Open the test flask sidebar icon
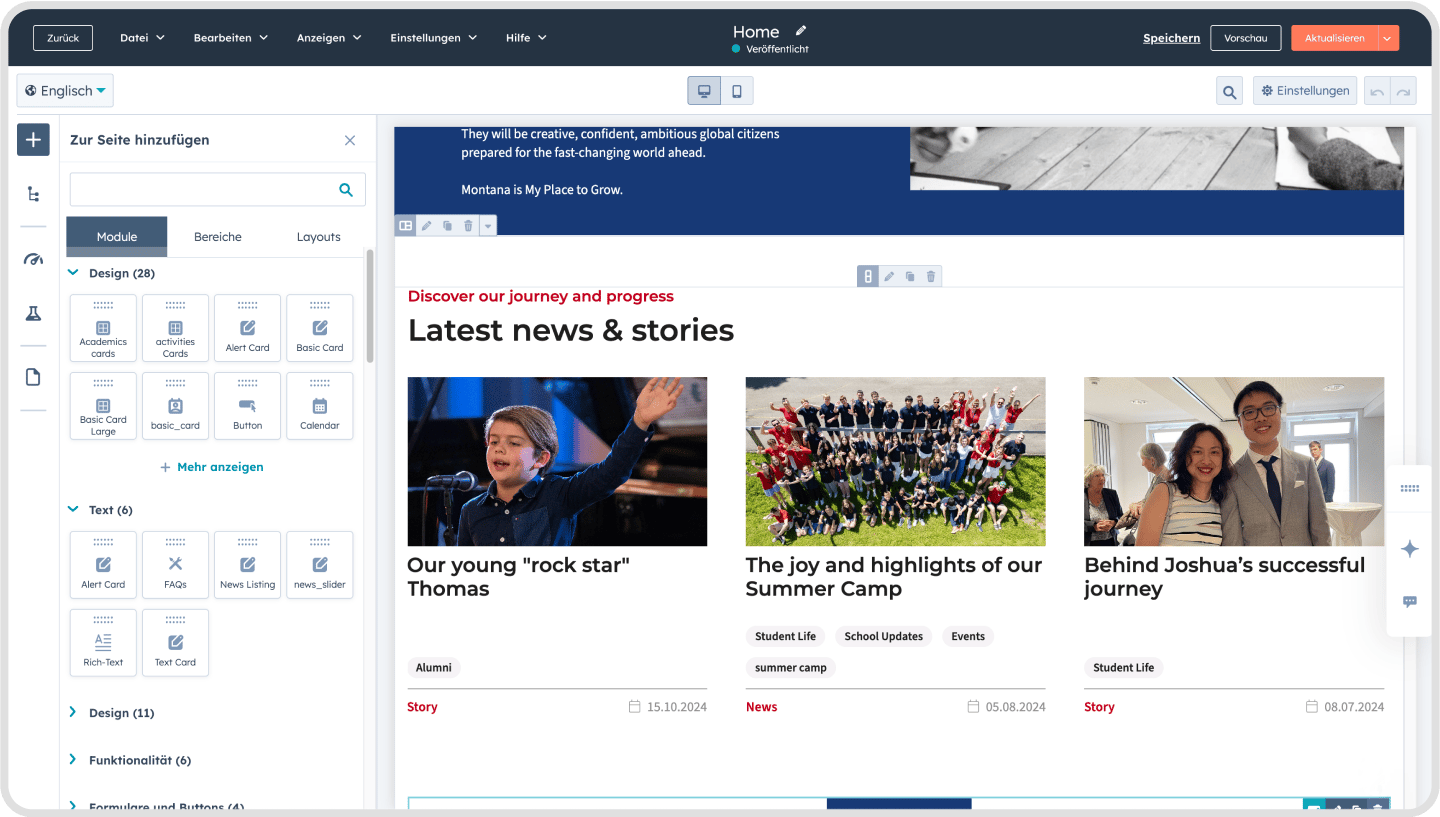 point(33,314)
